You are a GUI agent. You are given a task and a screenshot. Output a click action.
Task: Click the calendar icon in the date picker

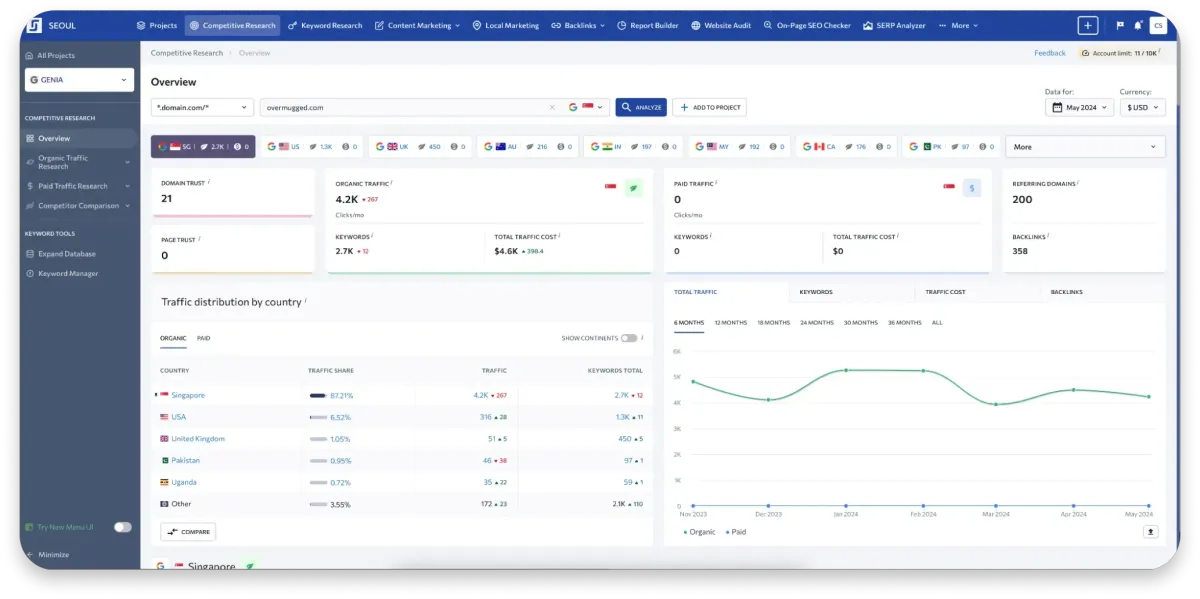pos(1057,107)
